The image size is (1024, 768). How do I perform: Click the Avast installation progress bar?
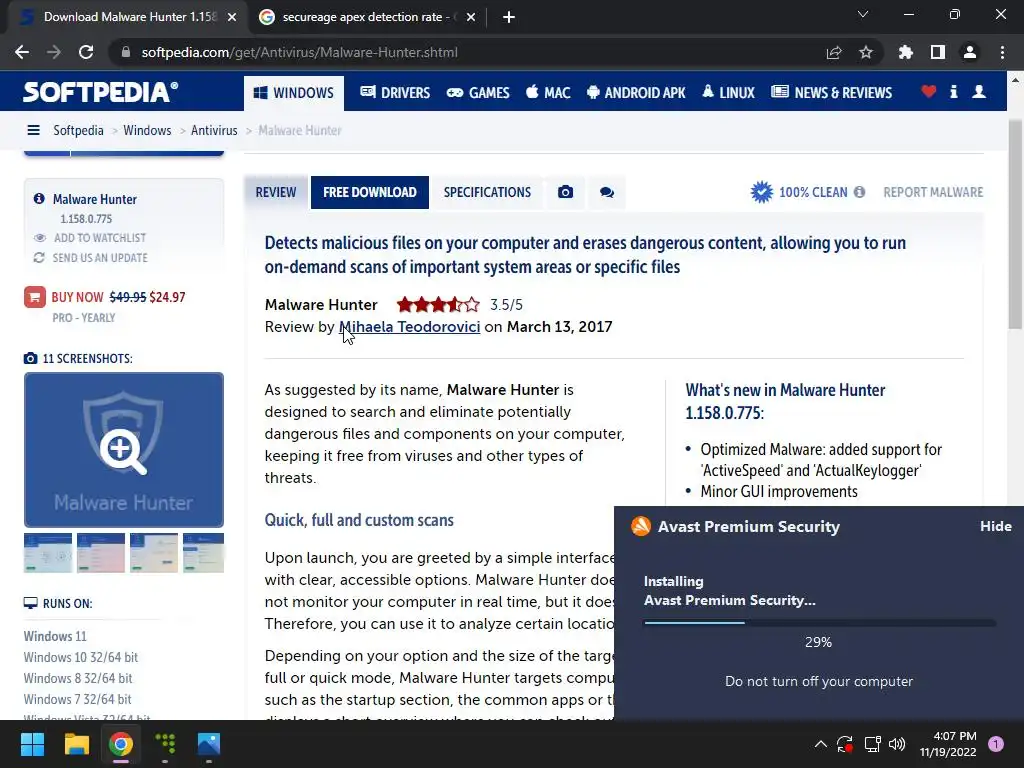coord(820,623)
